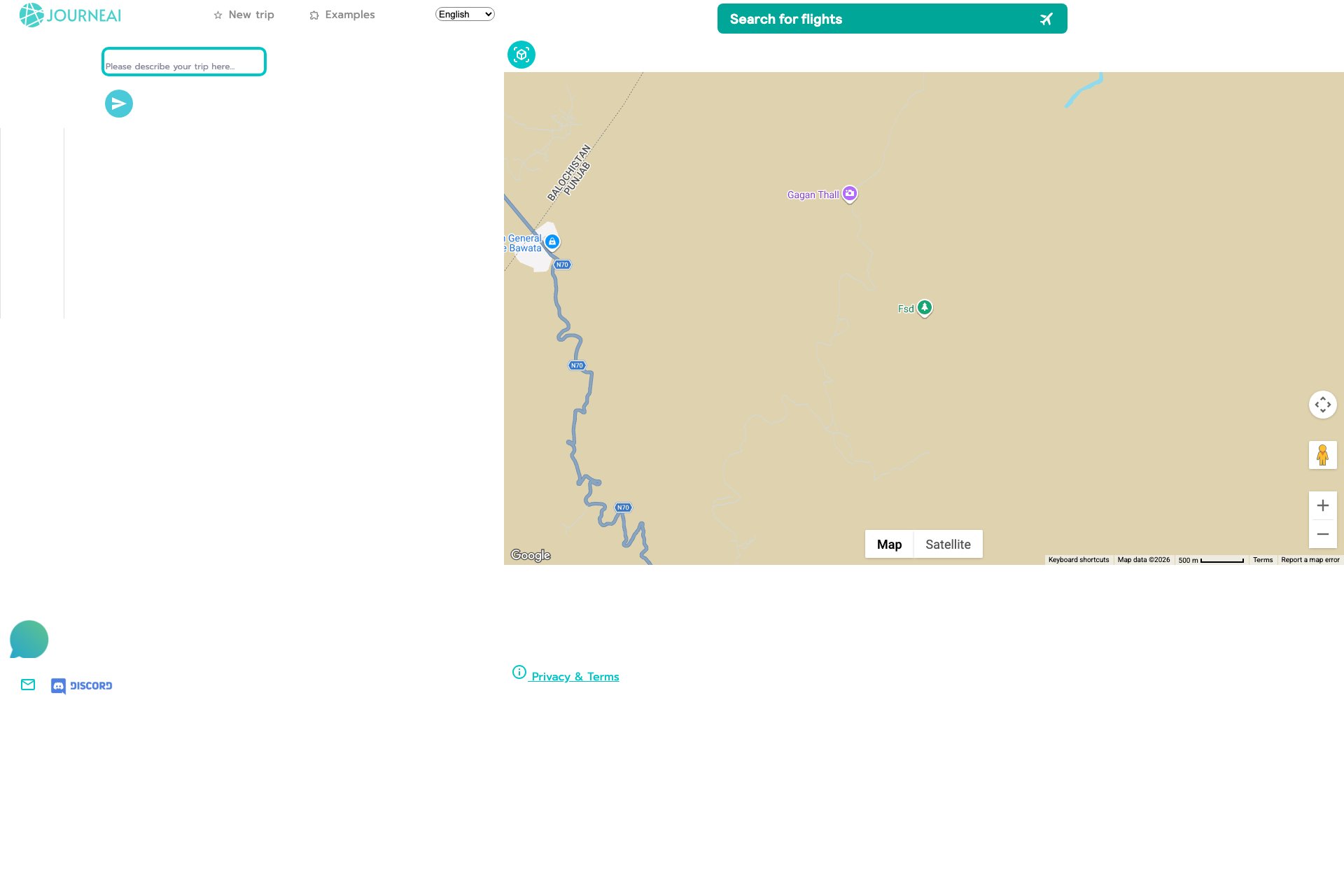The height and width of the screenshot is (896, 1344).
Task: Click the Gagan Thall camera marker
Action: (850, 193)
